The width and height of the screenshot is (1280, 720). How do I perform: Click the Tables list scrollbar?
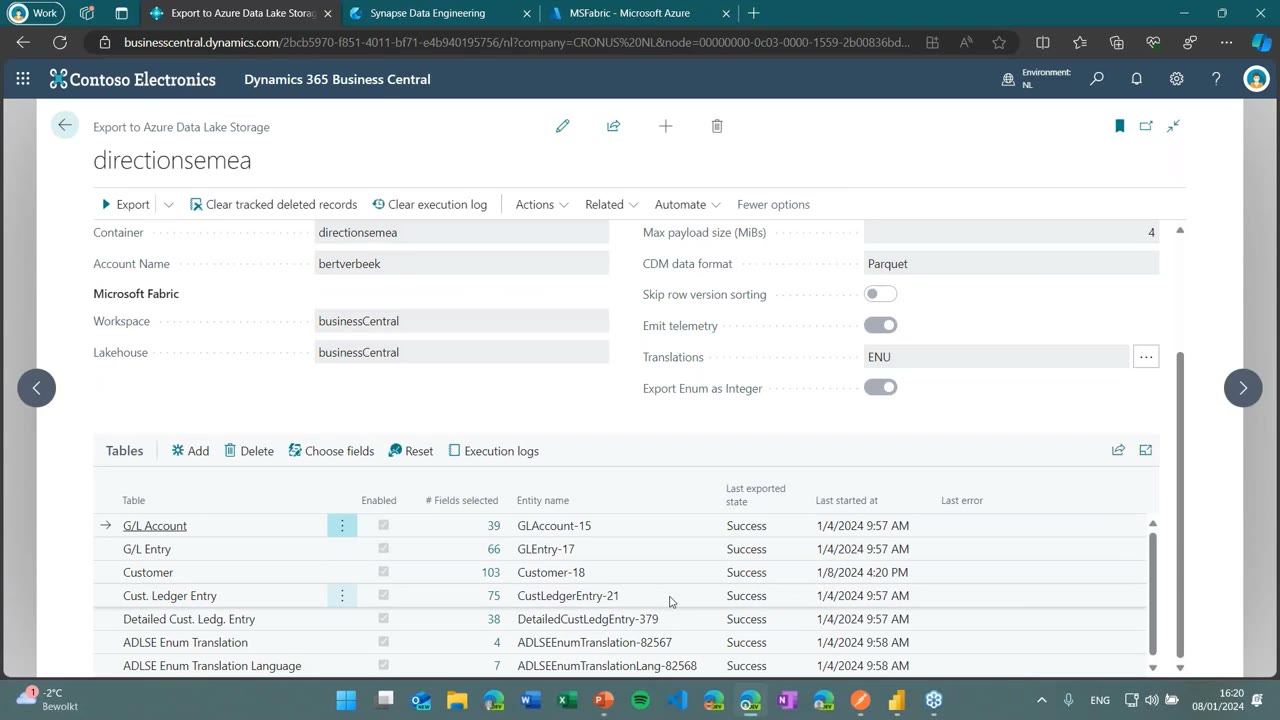(1153, 594)
